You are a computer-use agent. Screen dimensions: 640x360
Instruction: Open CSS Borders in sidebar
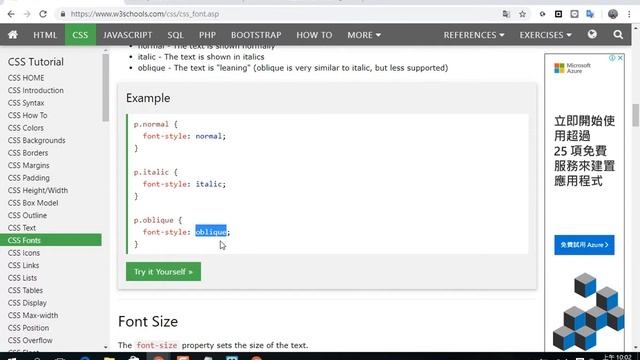[x=28, y=153]
